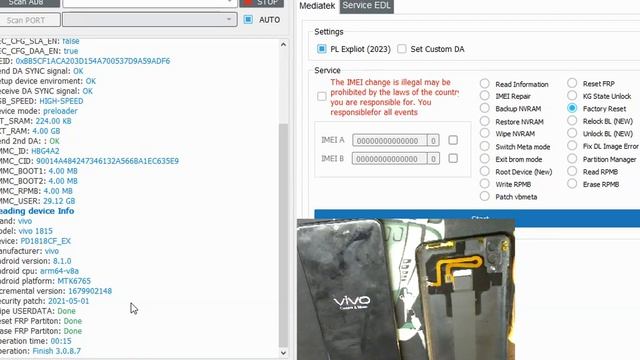The height and width of the screenshot is (360, 640).
Task: Select Relock BL (NEW) radio option
Action: 572,121
